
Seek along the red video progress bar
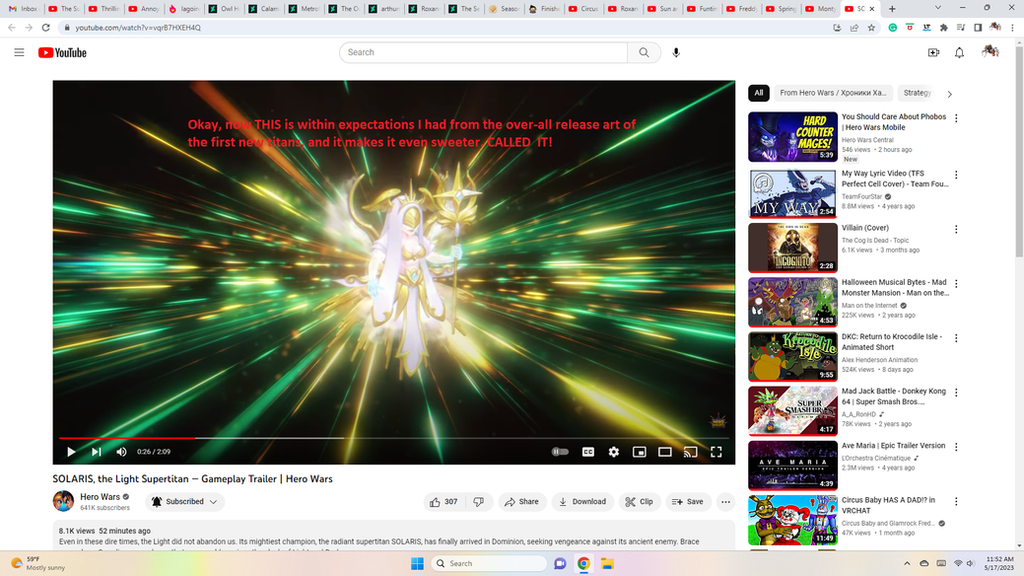click(127, 438)
